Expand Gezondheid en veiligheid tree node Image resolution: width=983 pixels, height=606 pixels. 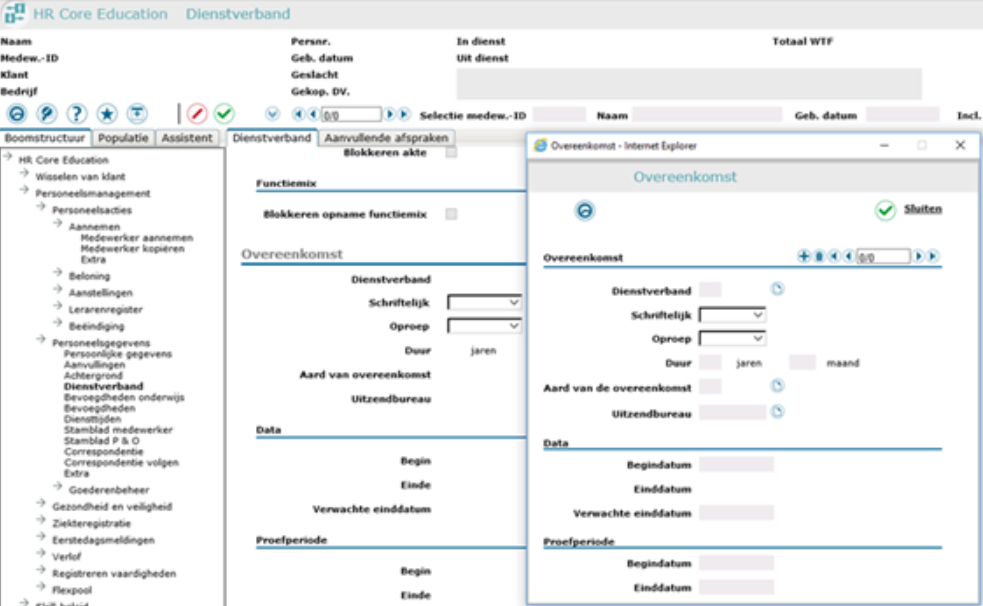click(41, 504)
